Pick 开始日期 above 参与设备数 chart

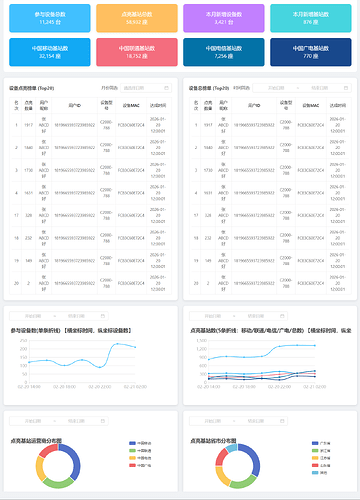click(x=33, y=316)
